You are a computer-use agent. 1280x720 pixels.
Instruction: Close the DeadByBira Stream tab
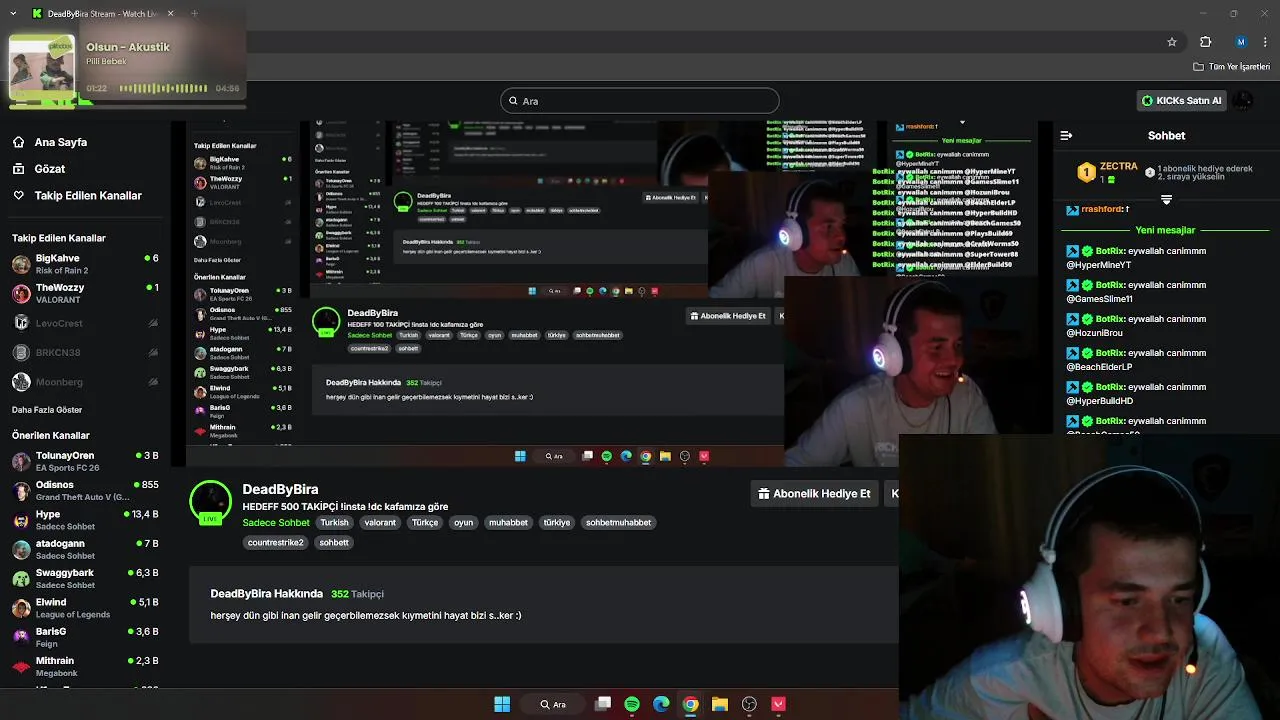(x=171, y=14)
